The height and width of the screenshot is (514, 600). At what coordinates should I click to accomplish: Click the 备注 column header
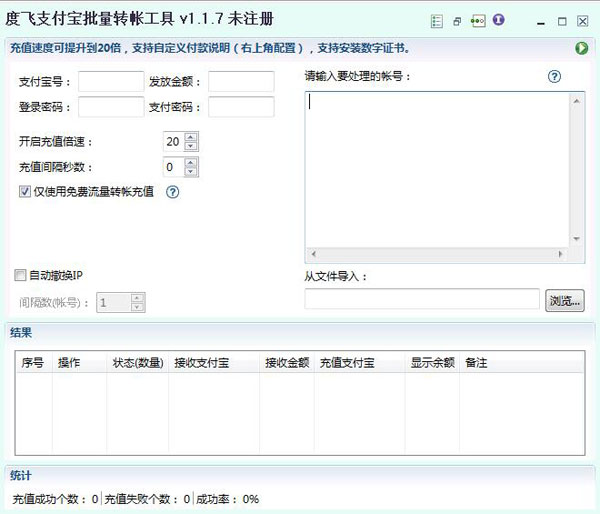(x=522, y=362)
